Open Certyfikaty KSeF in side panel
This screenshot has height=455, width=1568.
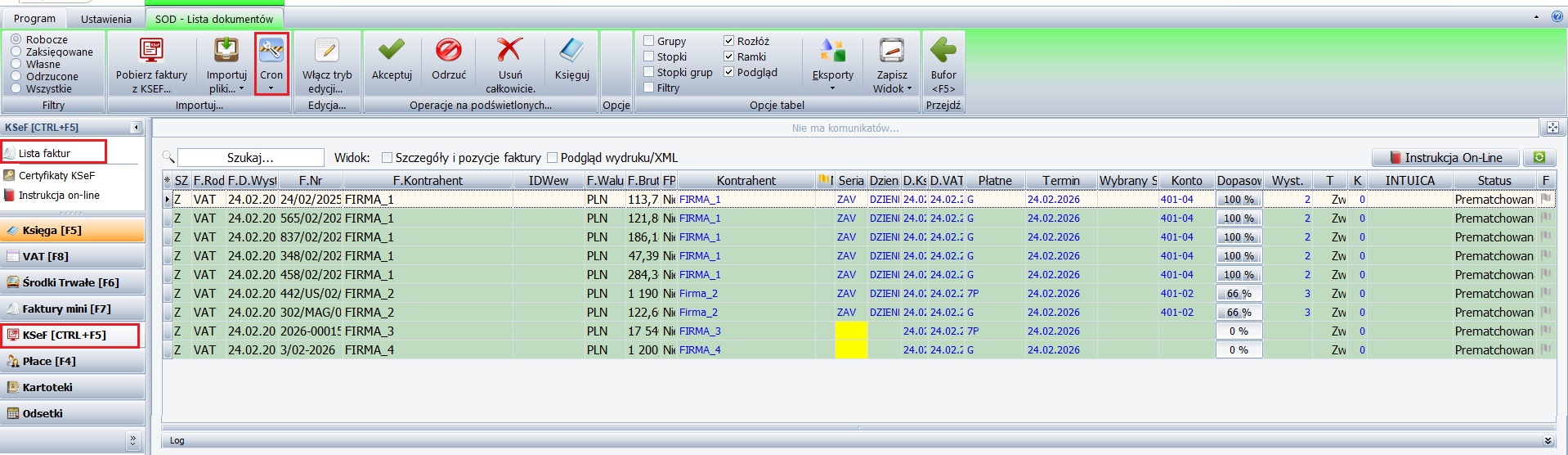pos(56,175)
